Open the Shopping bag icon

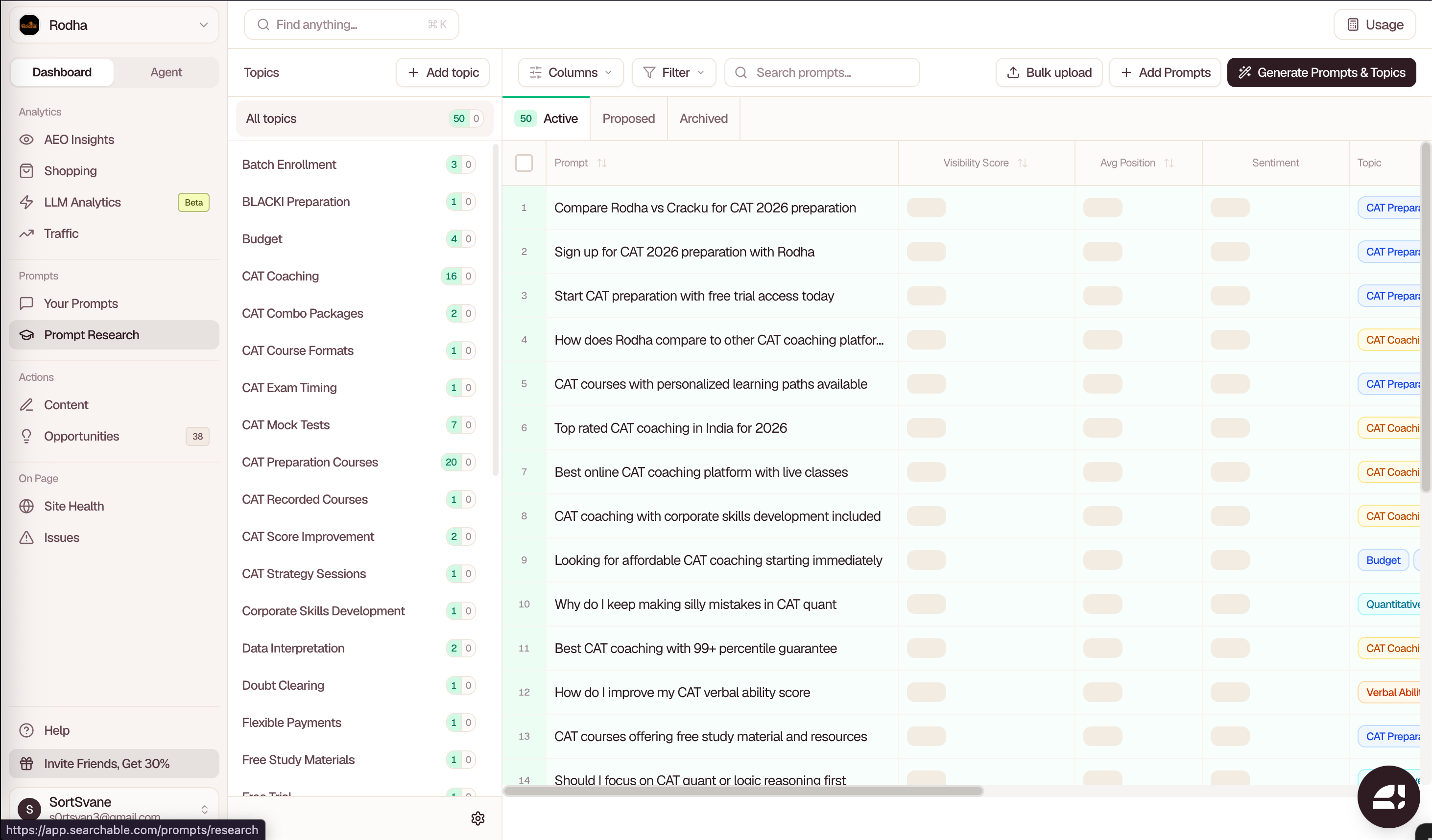tap(26, 171)
